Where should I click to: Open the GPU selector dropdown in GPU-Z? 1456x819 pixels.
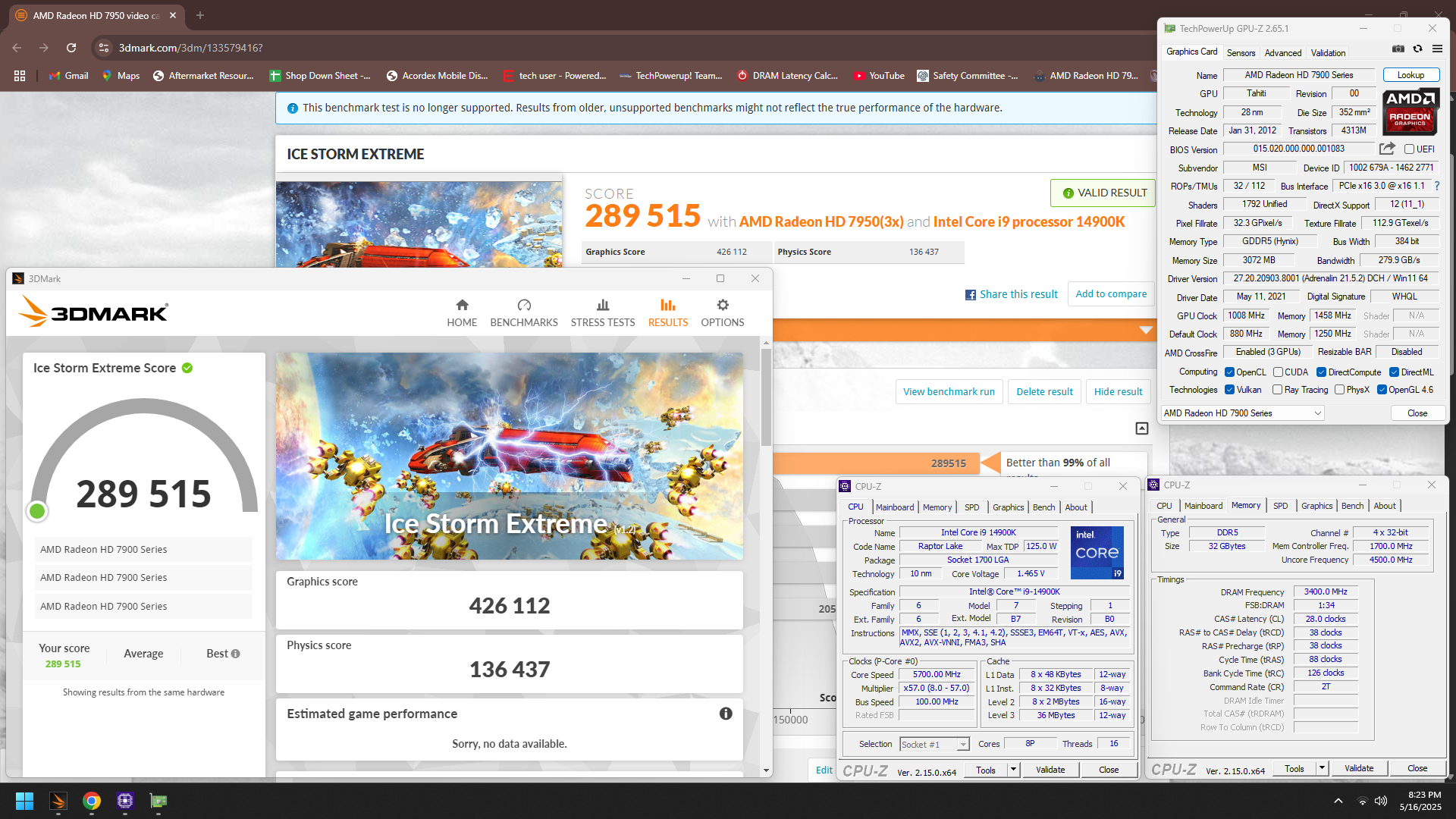(1242, 413)
